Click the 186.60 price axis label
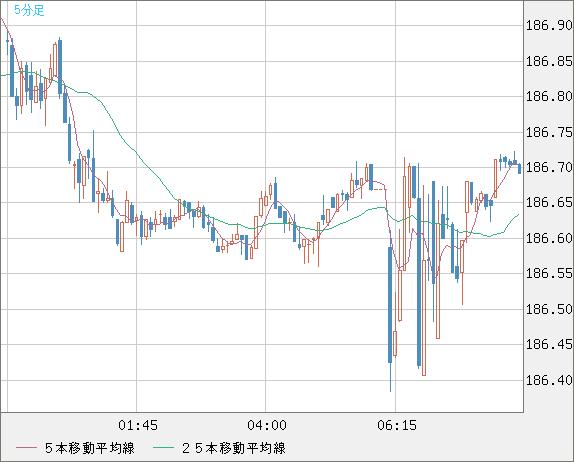The width and height of the screenshot is (574, 462). pos(549,238)
